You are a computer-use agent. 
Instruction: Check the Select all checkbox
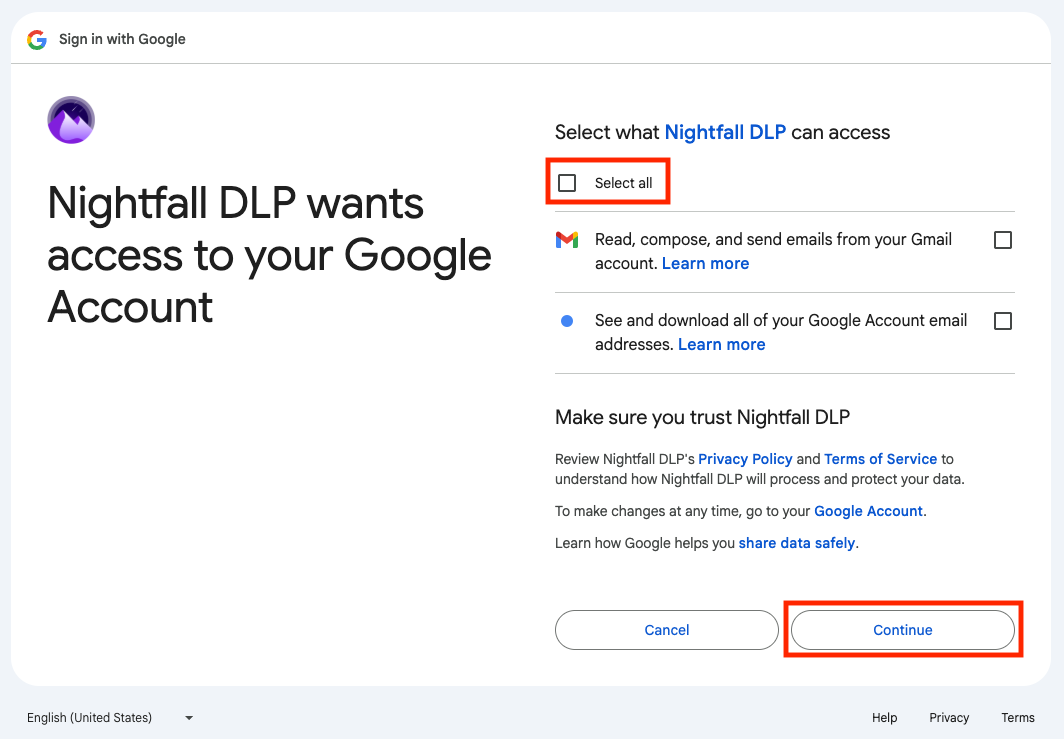567,183
